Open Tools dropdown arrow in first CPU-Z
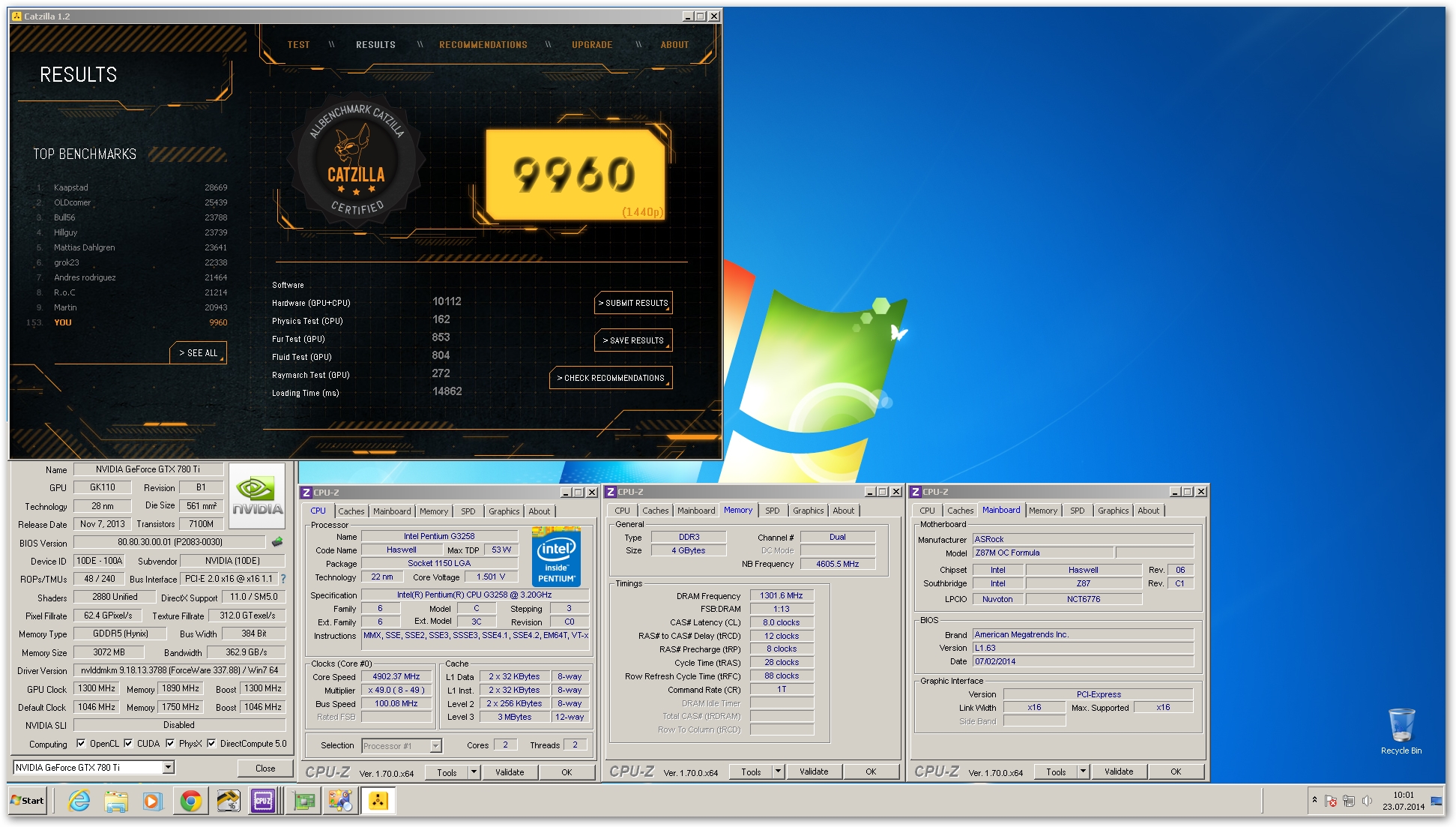1456x827 pixels. click(x=474, y=772)
